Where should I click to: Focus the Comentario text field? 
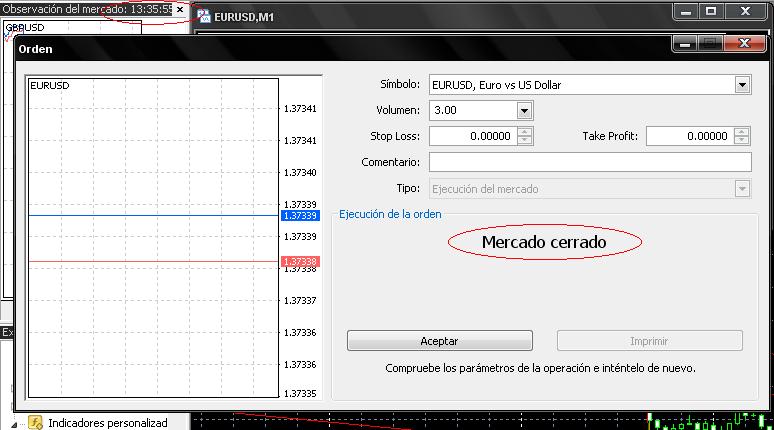[589, 162]
